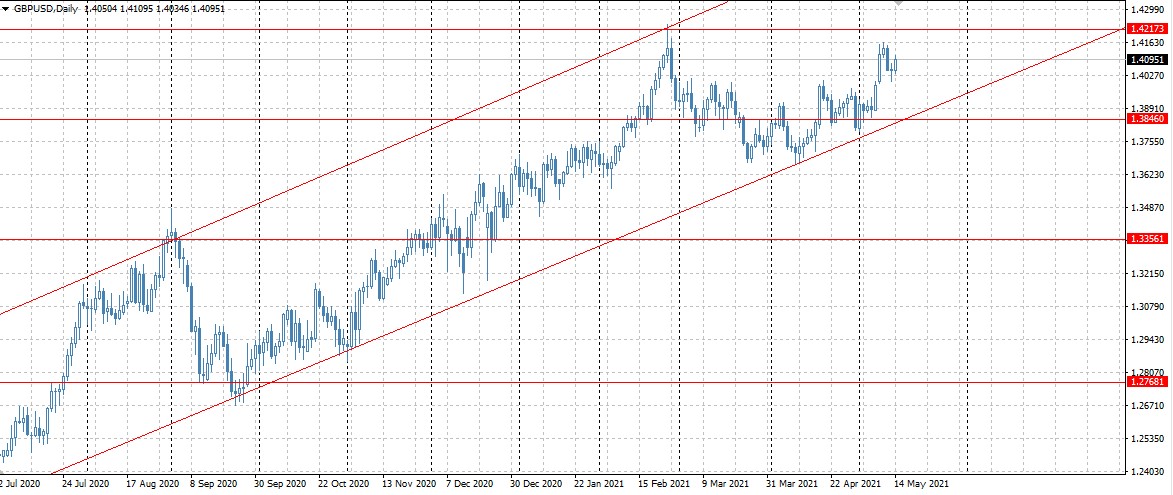Click the 31 Mar 2021 date label
Screen dimensions: 1173x495
tap(794, 484)
